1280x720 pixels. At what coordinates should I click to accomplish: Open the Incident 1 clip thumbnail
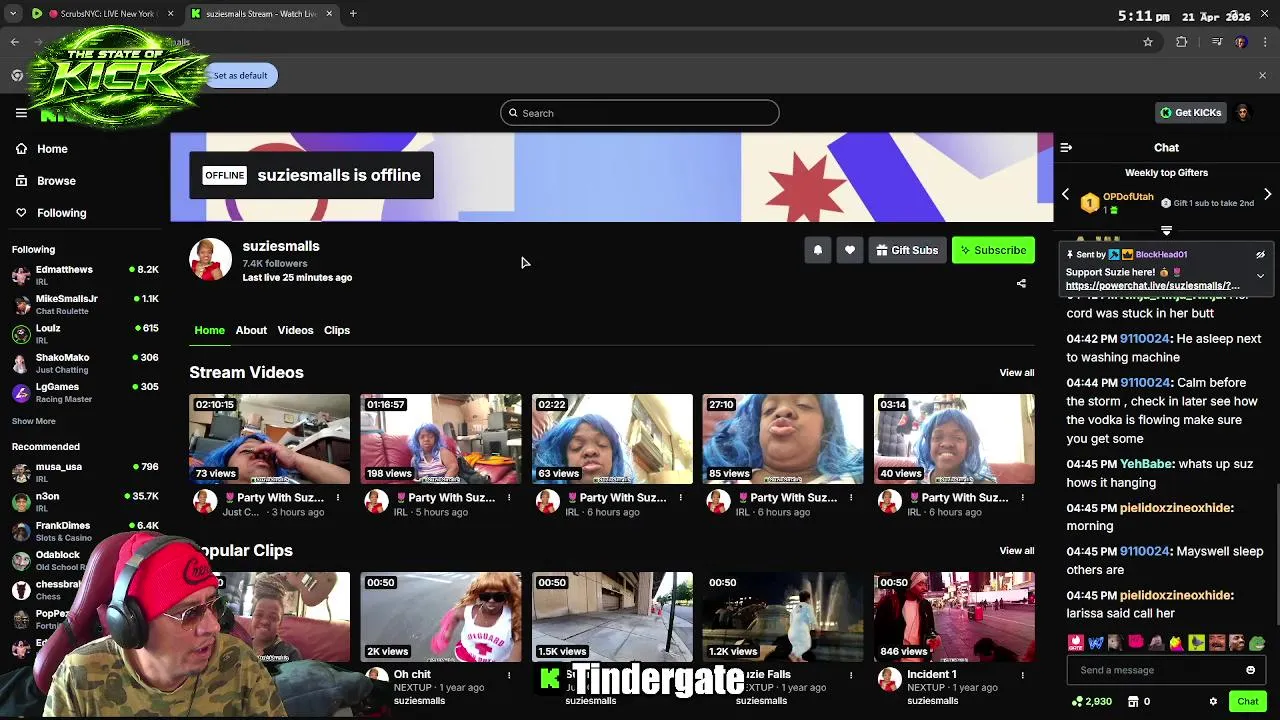[x=954, y=617]
